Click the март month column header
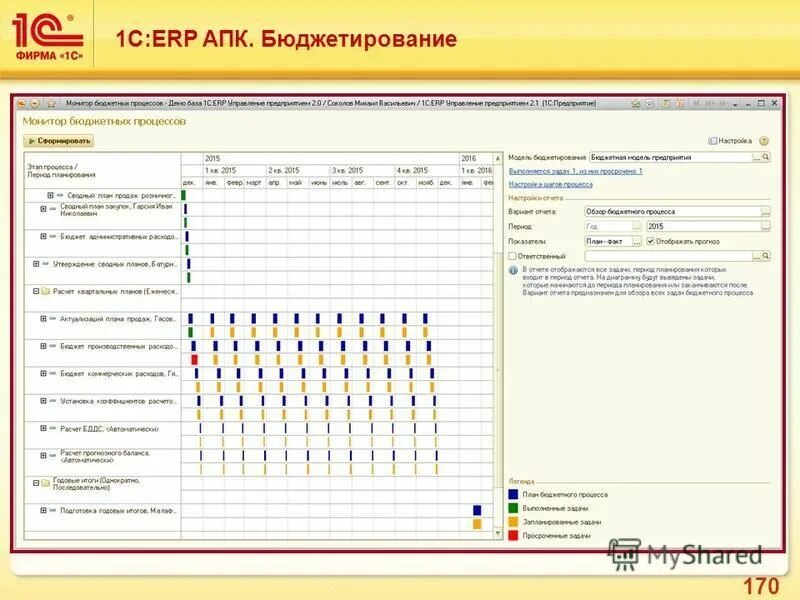Image resolution: width=800 pixels, height=600 pixels. [x=255, y=183]
